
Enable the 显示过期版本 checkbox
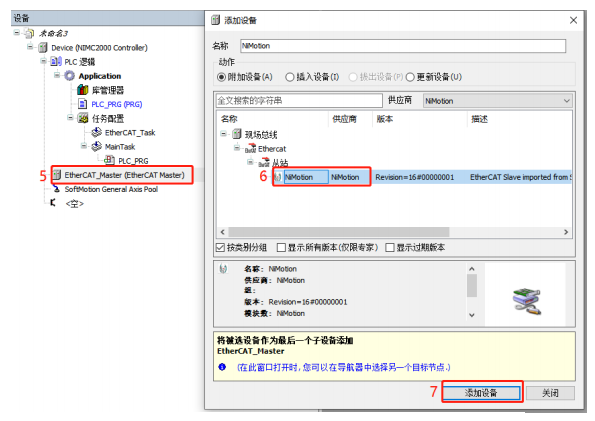pos(389,248)
